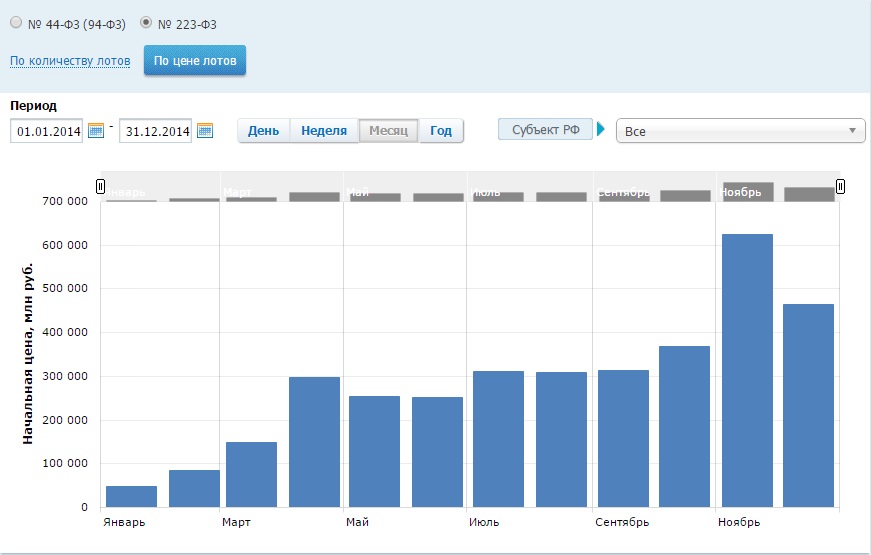
Task: Click the Начальная цена, млн руб. axis title
Action: (x=28, y=353)
